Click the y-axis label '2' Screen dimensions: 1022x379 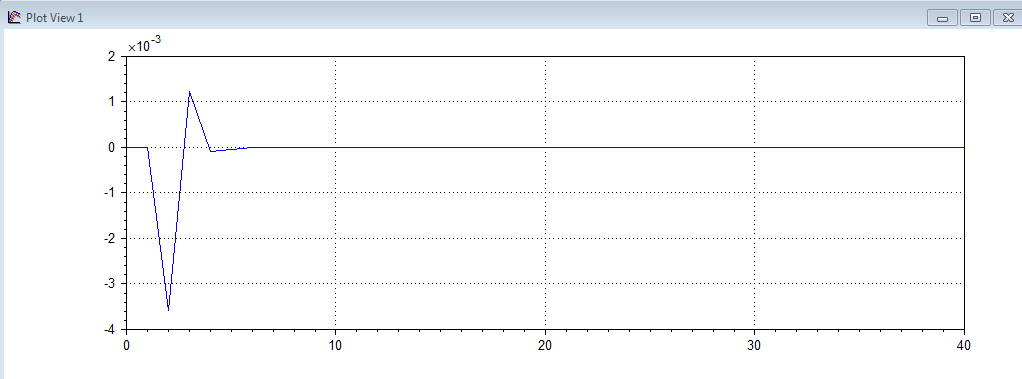(x=112, y=56)
